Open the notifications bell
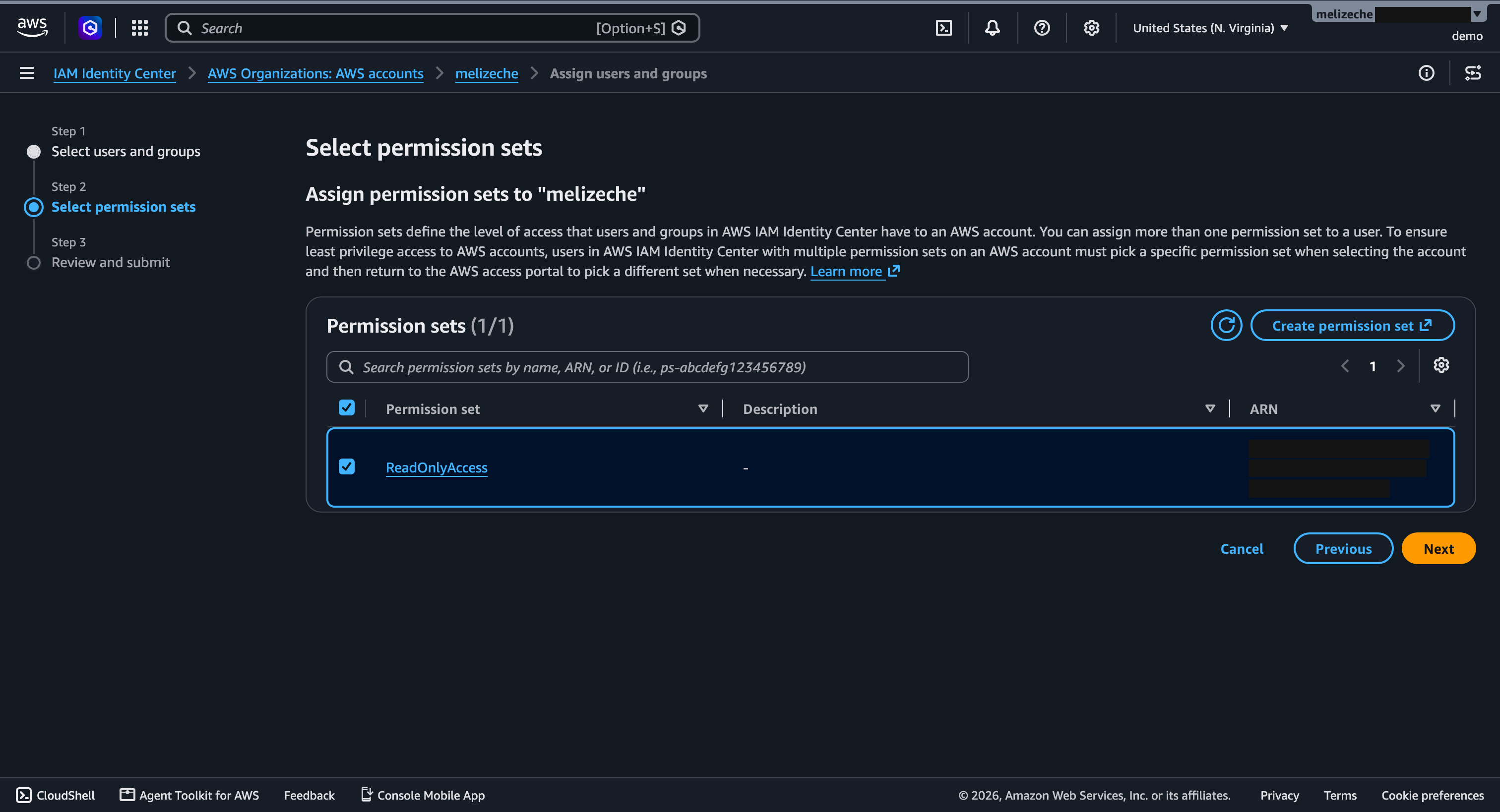1500x812 pixels. (x=992, y=28)
